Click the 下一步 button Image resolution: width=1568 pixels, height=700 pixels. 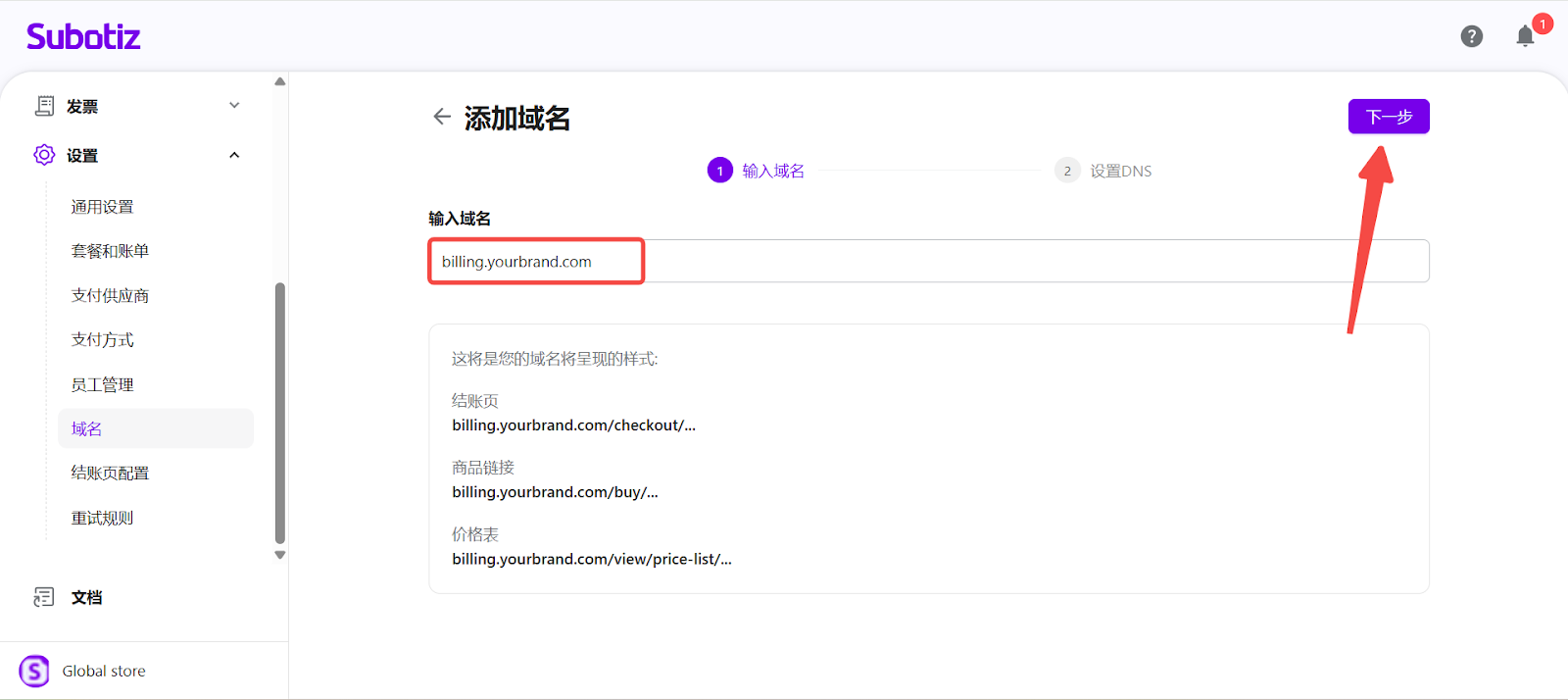1388,117
